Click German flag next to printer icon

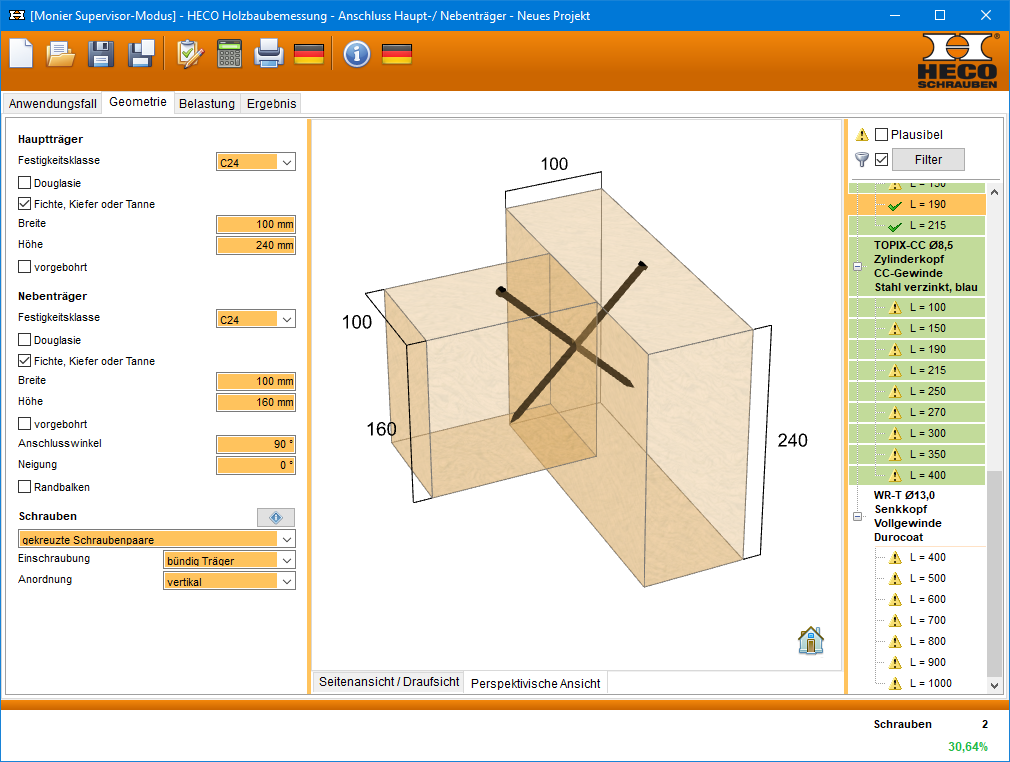point(309,54)
